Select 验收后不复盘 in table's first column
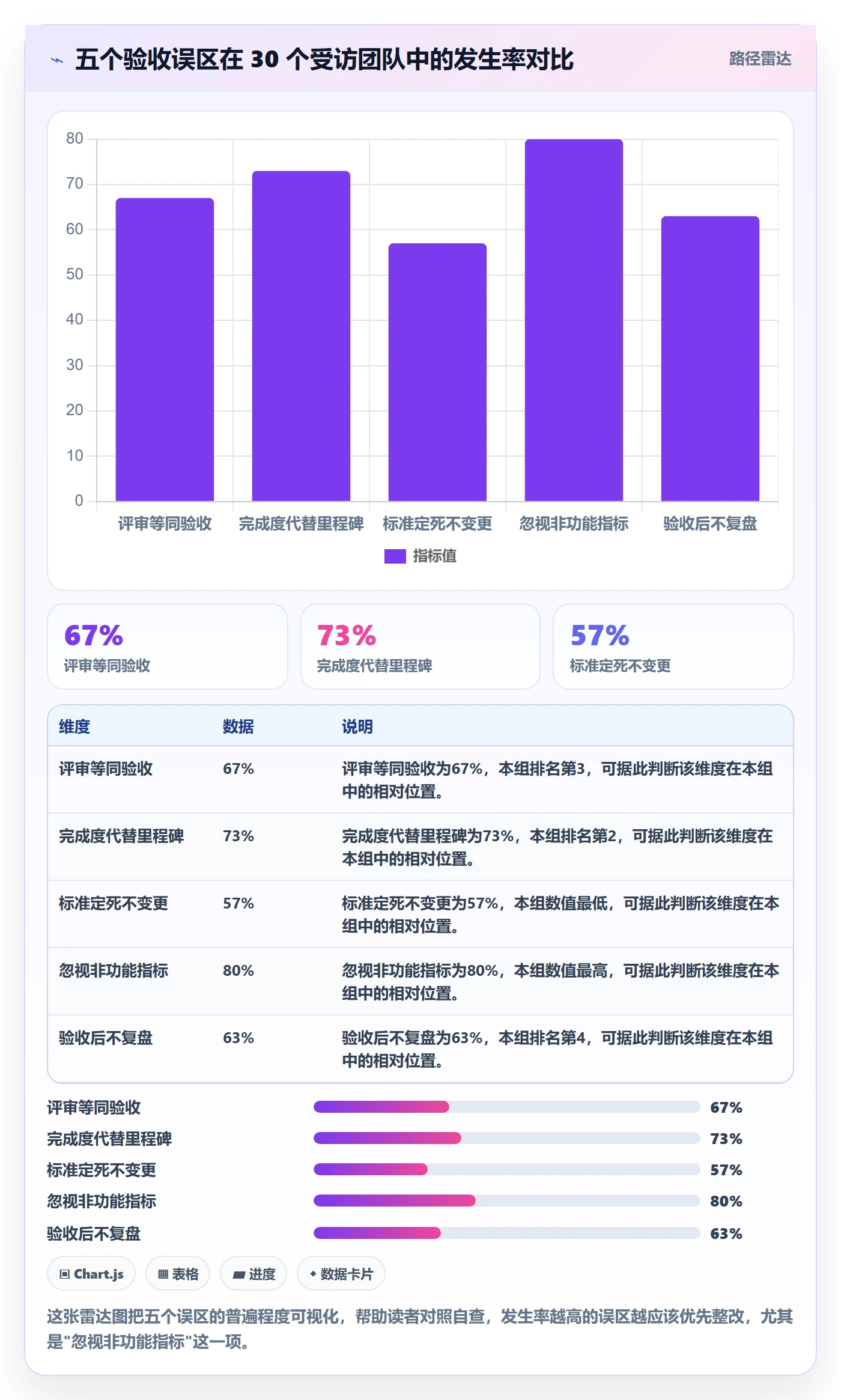The height and width of the screenshot is (1400, 841). 106,1038
